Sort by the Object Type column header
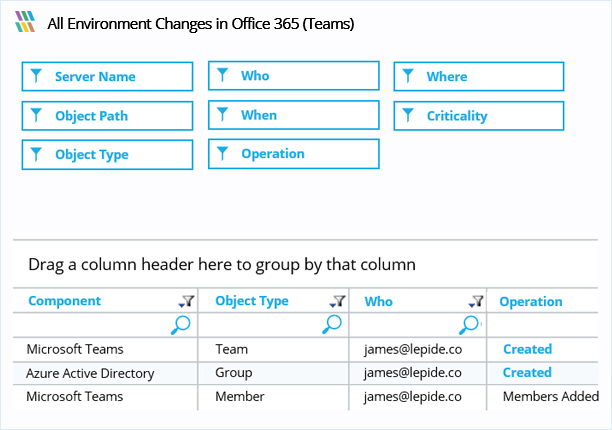The image size is (612, 430). pyautogui.click(x=252, y=301)
